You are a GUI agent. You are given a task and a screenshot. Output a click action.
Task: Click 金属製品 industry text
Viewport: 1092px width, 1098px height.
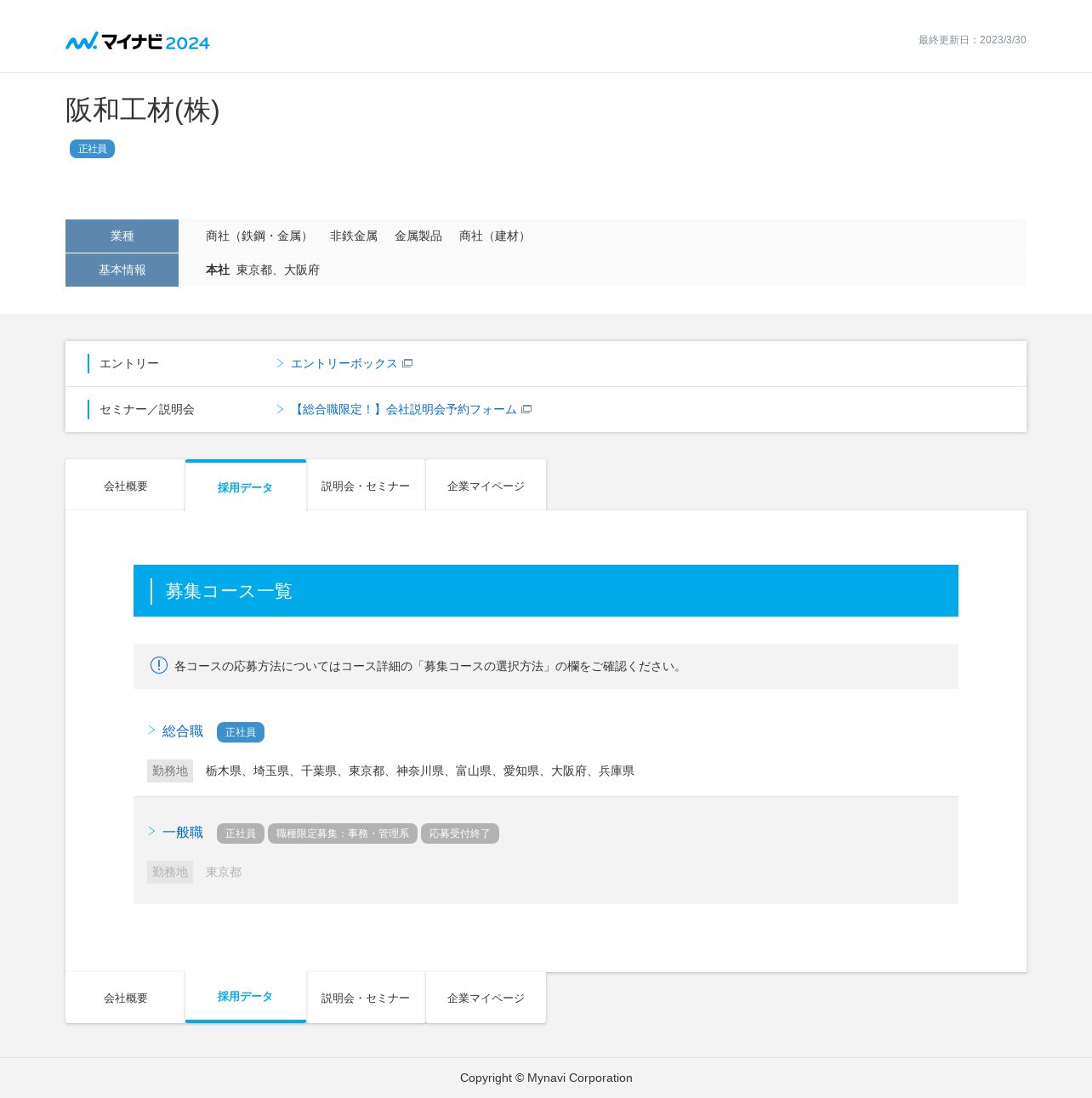418,236
